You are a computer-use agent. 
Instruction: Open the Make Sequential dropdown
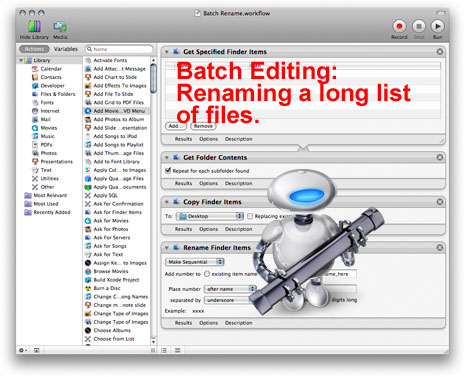coord(195,262)
